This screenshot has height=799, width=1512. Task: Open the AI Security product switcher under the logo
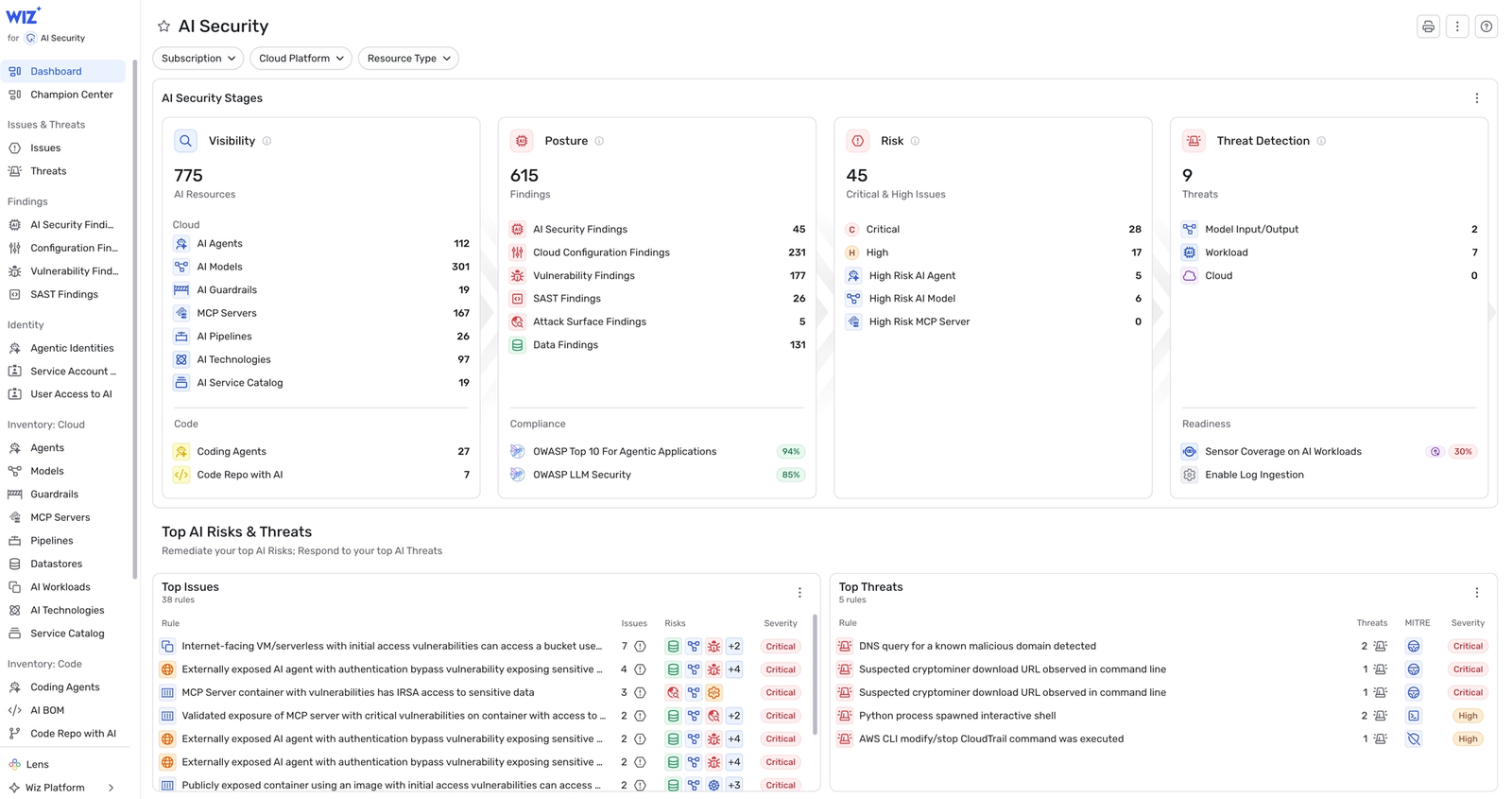[x=55, y=39]
